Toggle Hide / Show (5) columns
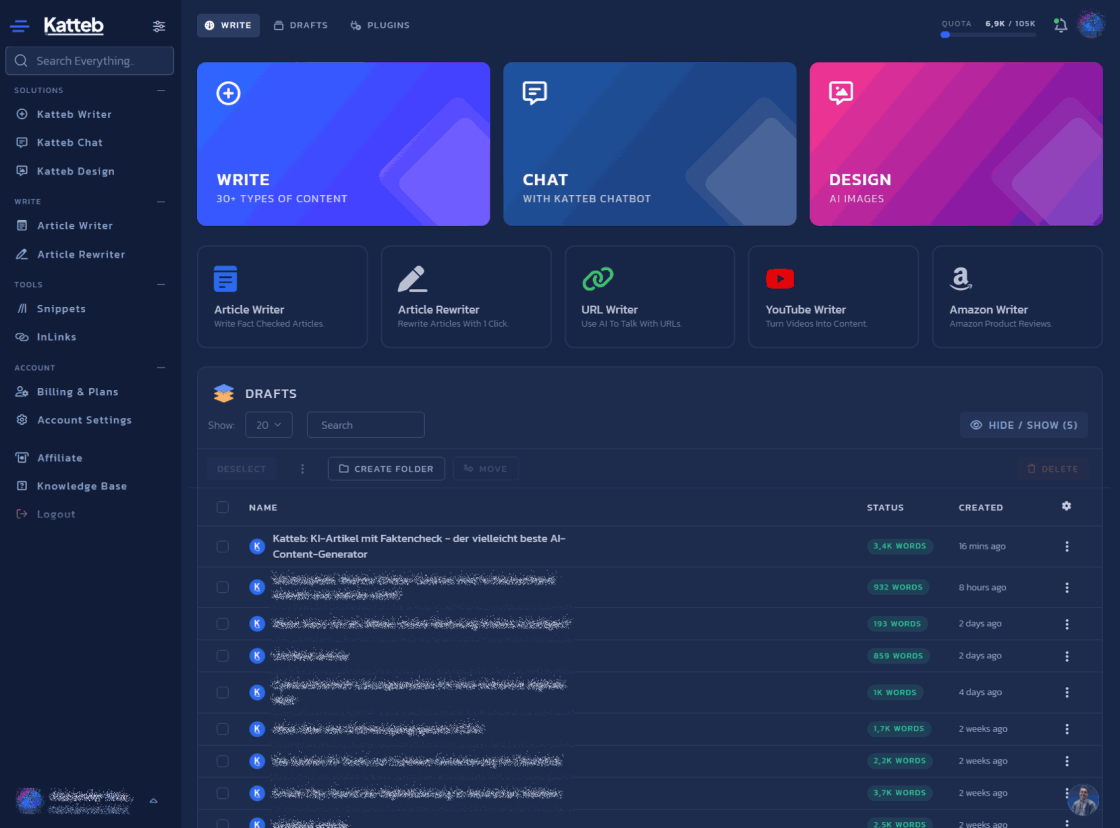Screen dimensions: 1120x828 [x=1023, y=425]
